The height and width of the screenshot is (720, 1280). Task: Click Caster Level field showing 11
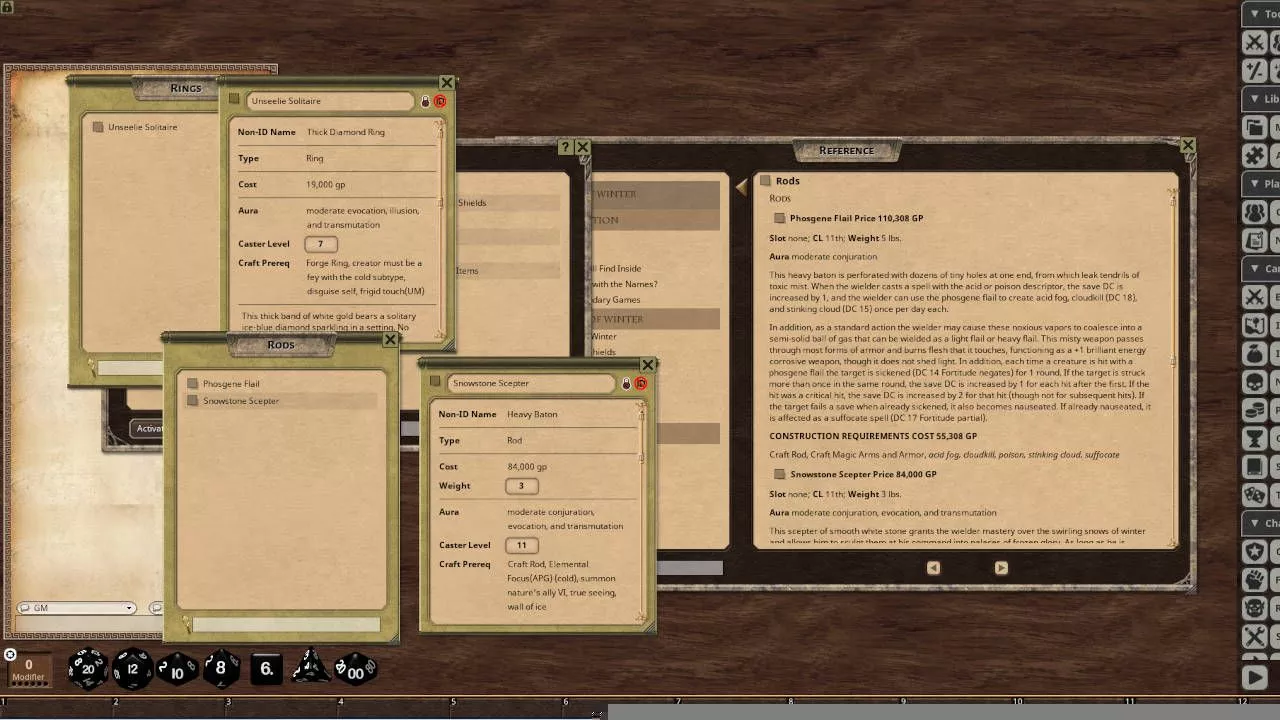pos(521,545)
